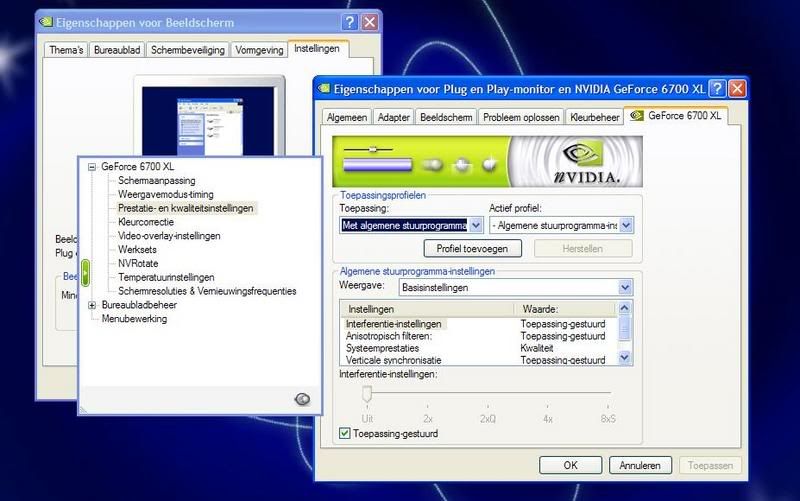Select Schermresoluties & Vernieuwingsfrequenties tree item
This screenshot has width=800, height=501.
tap(207, 291)
